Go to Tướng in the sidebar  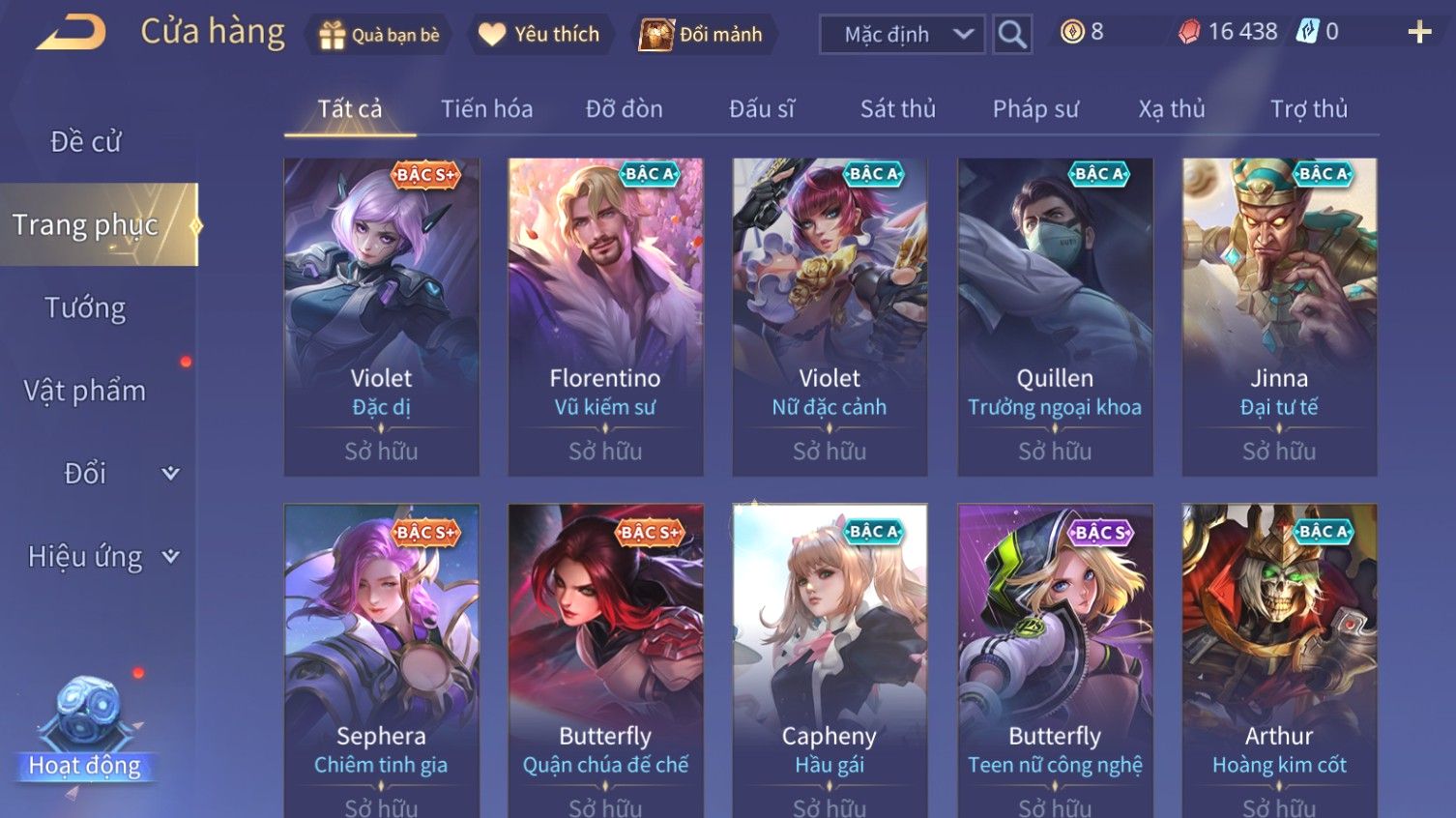pyautogui.click(x=85, y=307)
